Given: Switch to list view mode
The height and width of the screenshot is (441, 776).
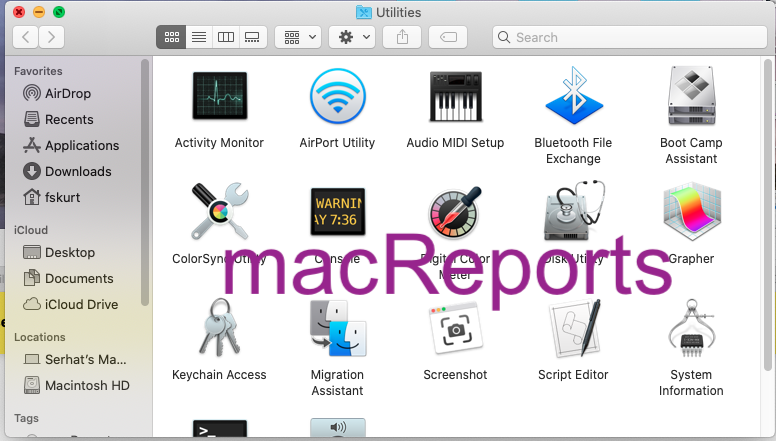Looking at the screenshot, I should [199, 37].
